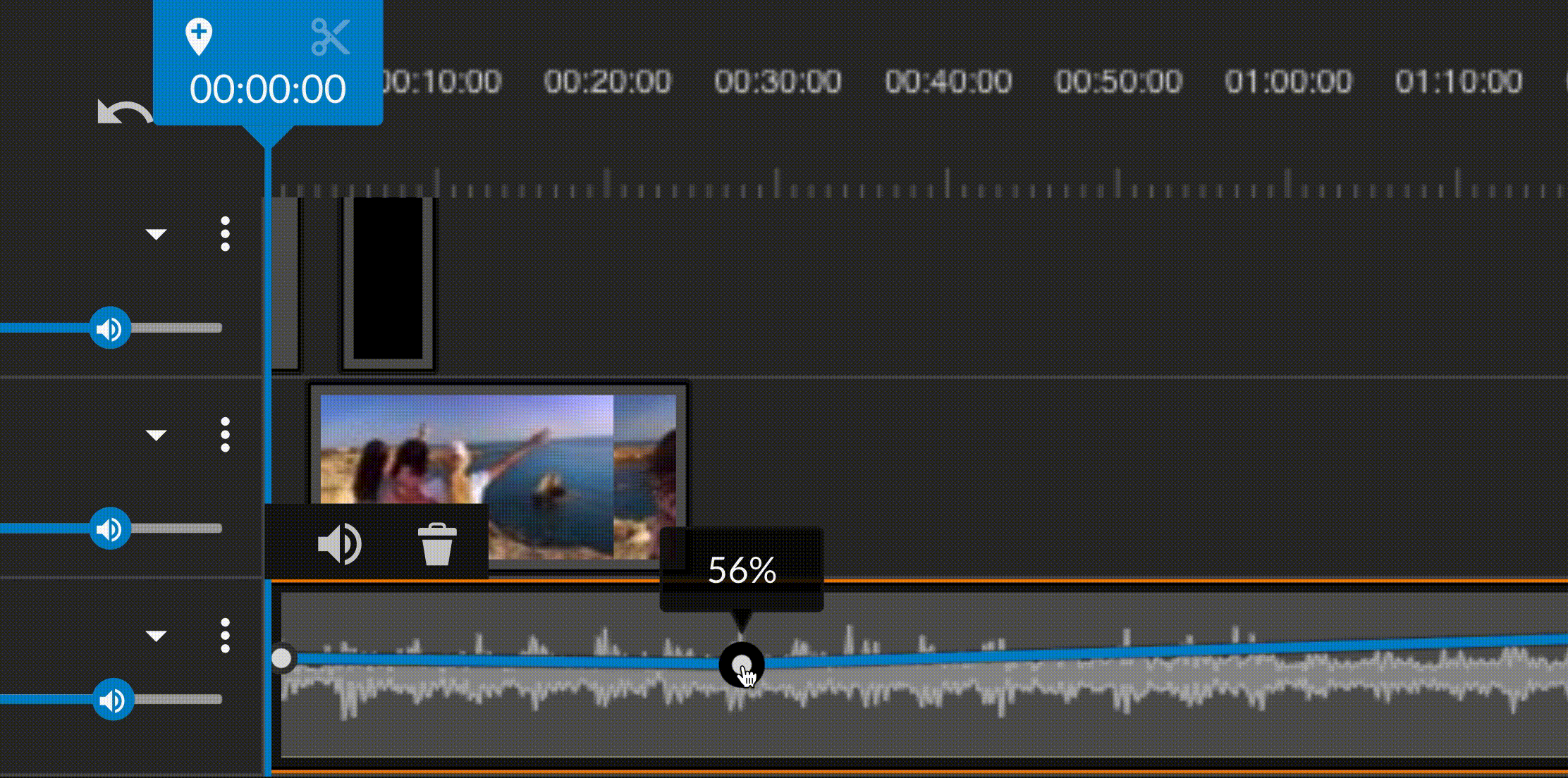
Task: Jump to 01:10:00 on the timeline ruler
Action: click(1459, 82)
